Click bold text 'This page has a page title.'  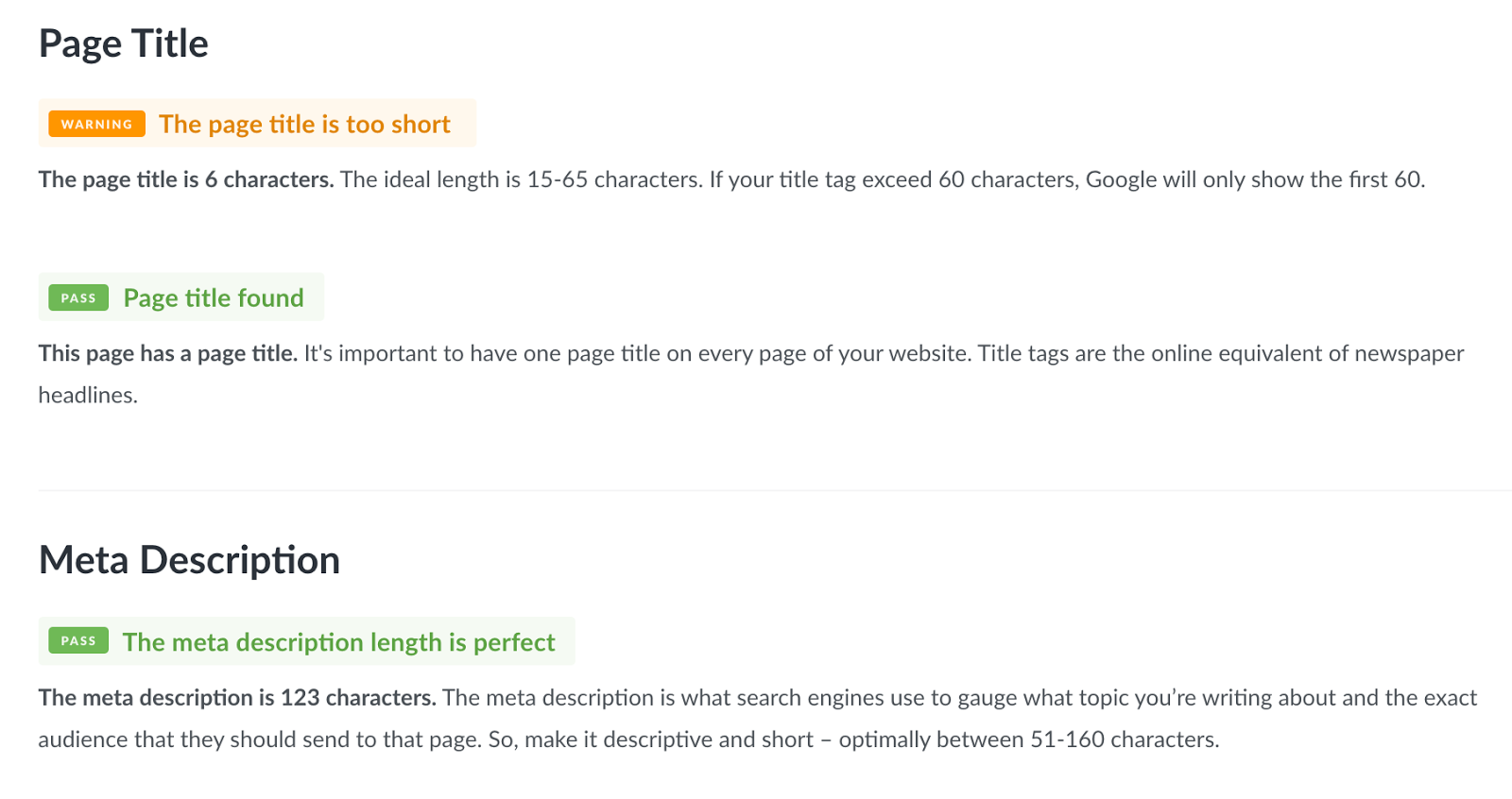pyautogui.click(x=168, y=353)
